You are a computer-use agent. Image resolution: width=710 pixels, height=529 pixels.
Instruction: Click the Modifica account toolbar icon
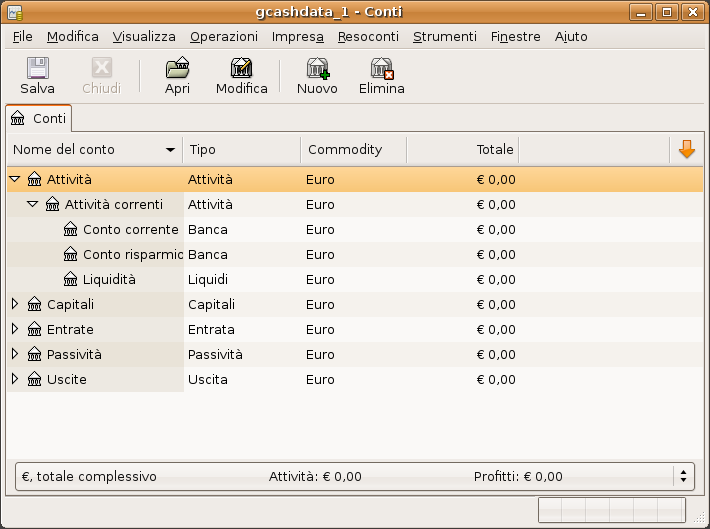241,69
